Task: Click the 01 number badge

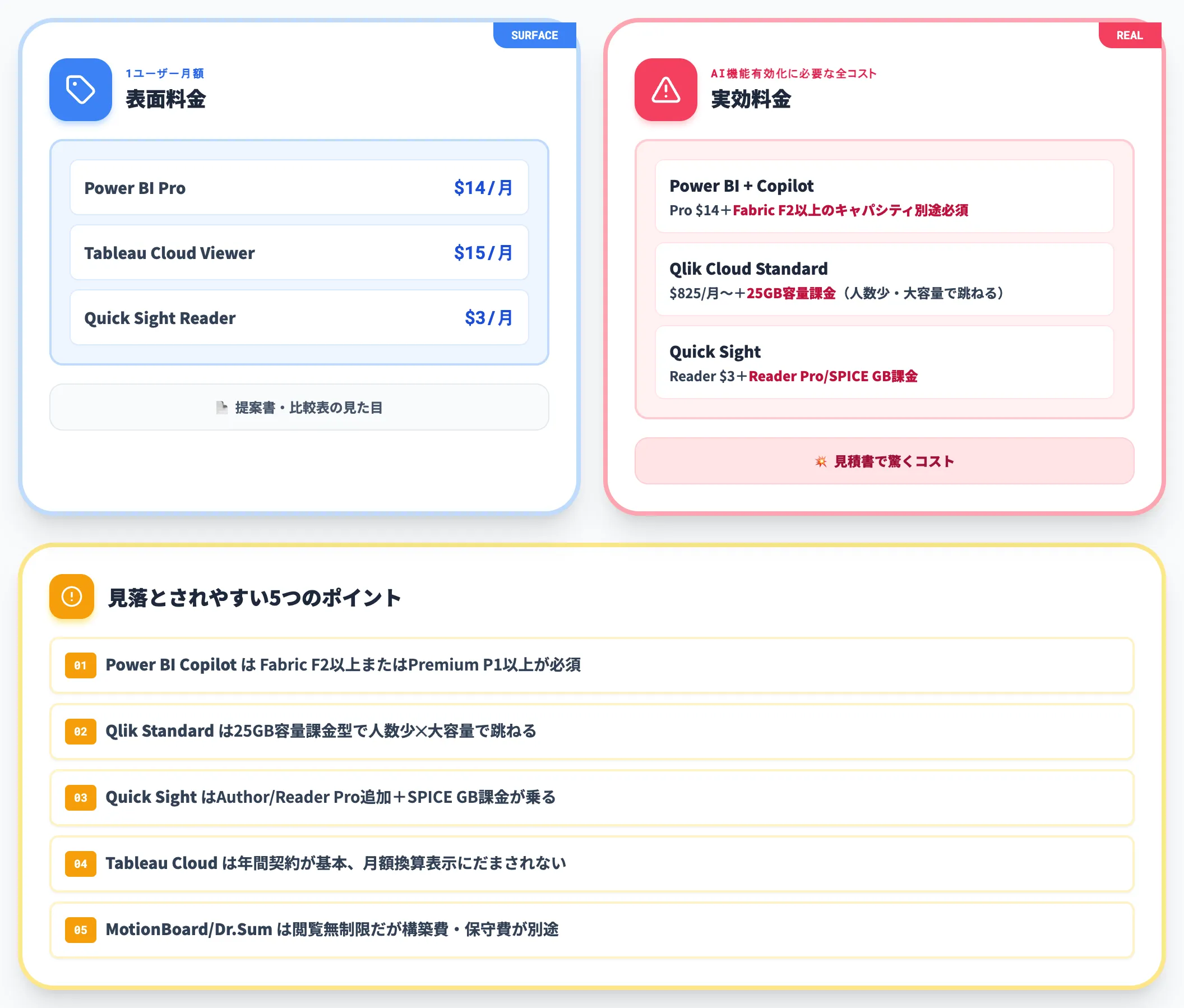Action: [81, 665]
